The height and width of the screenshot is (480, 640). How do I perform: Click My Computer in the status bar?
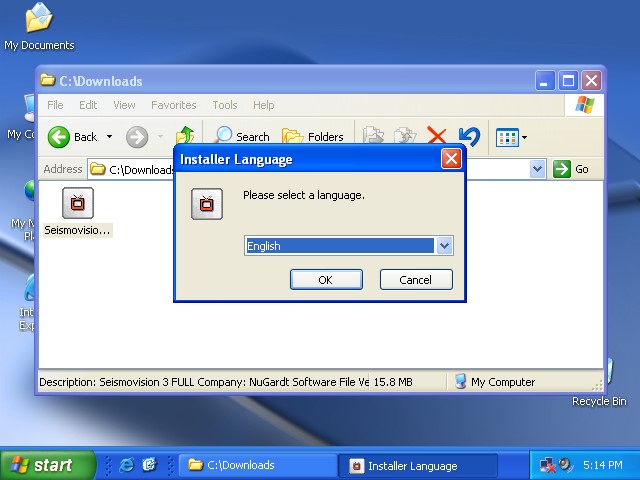[495, 382]
